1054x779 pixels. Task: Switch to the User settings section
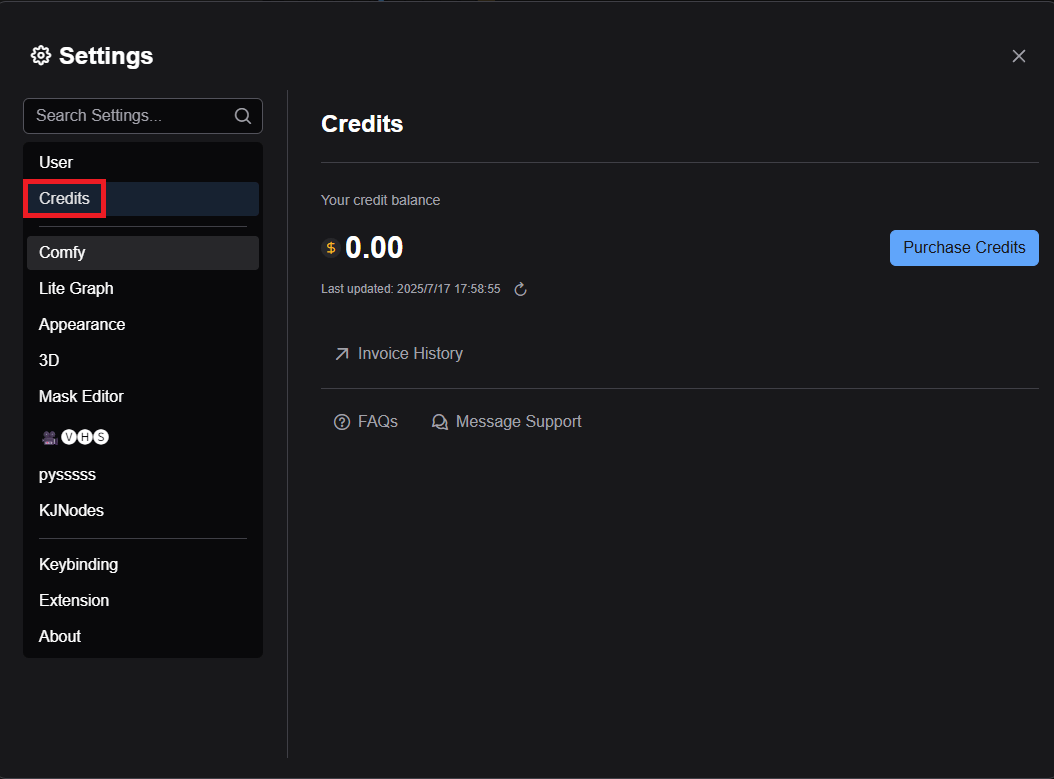(x=56, y=162)
